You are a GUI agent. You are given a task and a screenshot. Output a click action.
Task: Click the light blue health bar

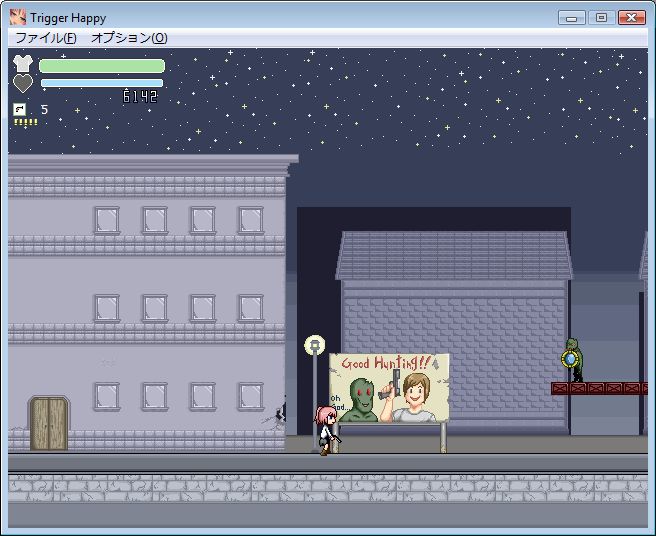(101, 83)
